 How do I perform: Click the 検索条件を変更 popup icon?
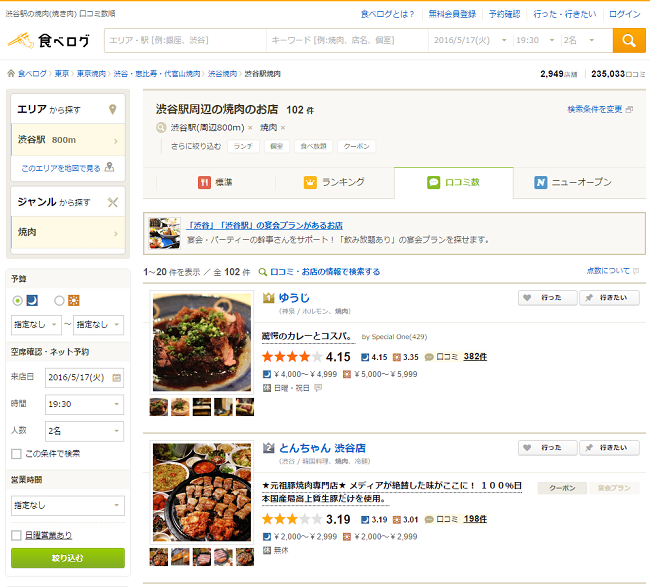point(629,109)
